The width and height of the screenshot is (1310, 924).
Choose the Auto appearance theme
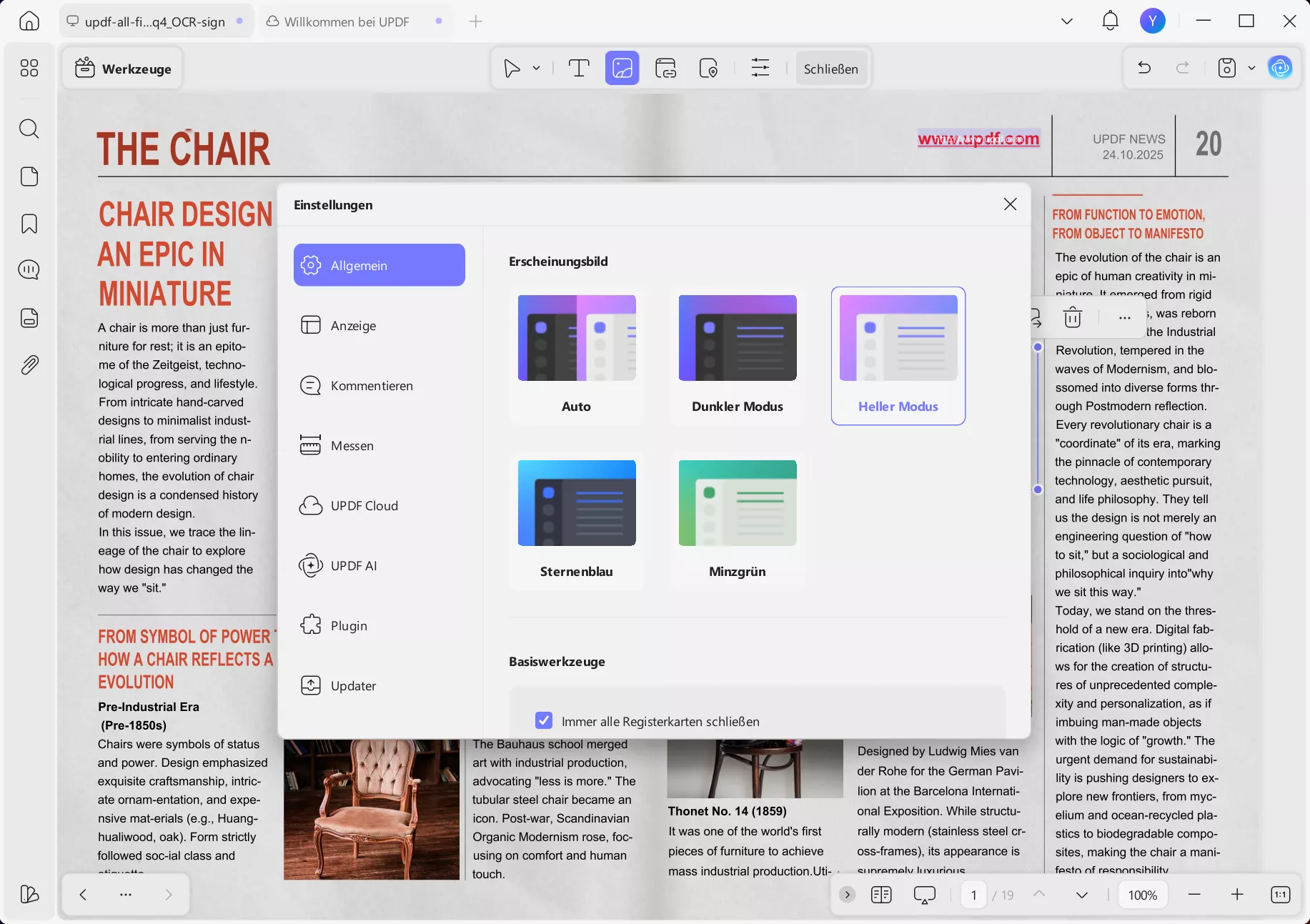click(x=577, y=356)
